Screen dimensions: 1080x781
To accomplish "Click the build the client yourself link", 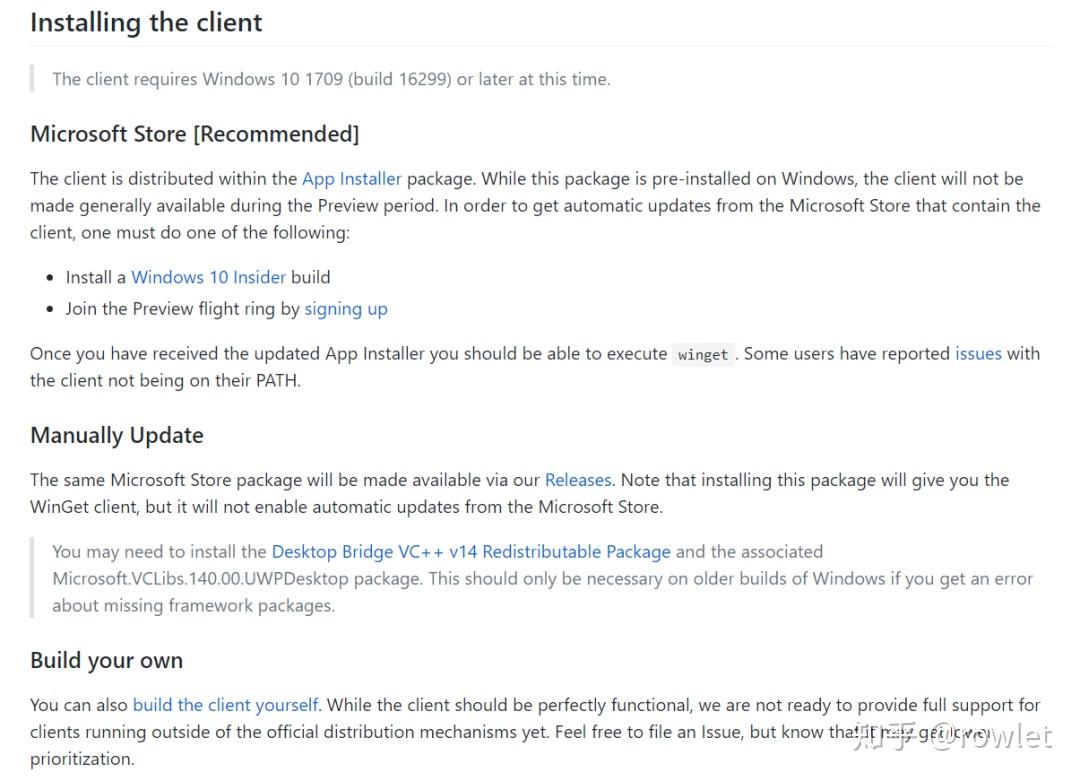I will [x=225, y=705].
